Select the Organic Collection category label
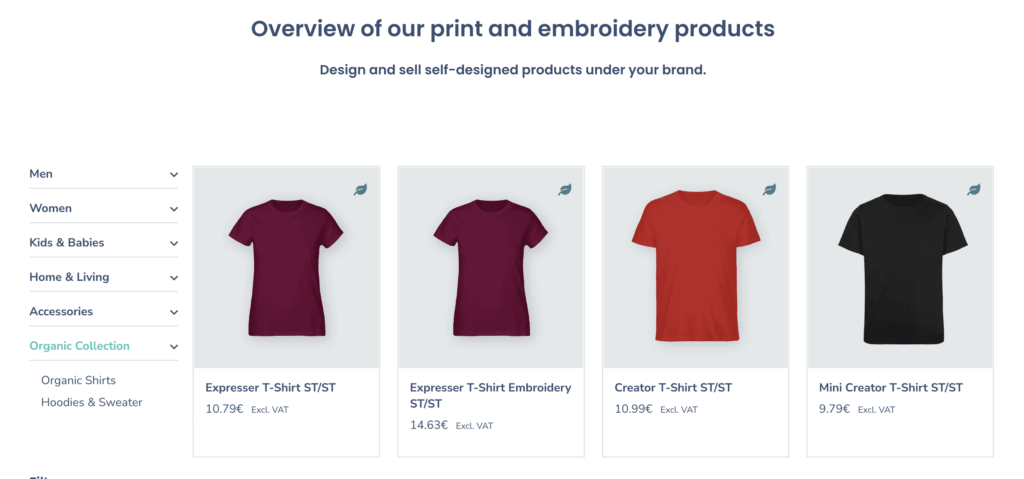 pyautogui.click(x=80, y=346)
